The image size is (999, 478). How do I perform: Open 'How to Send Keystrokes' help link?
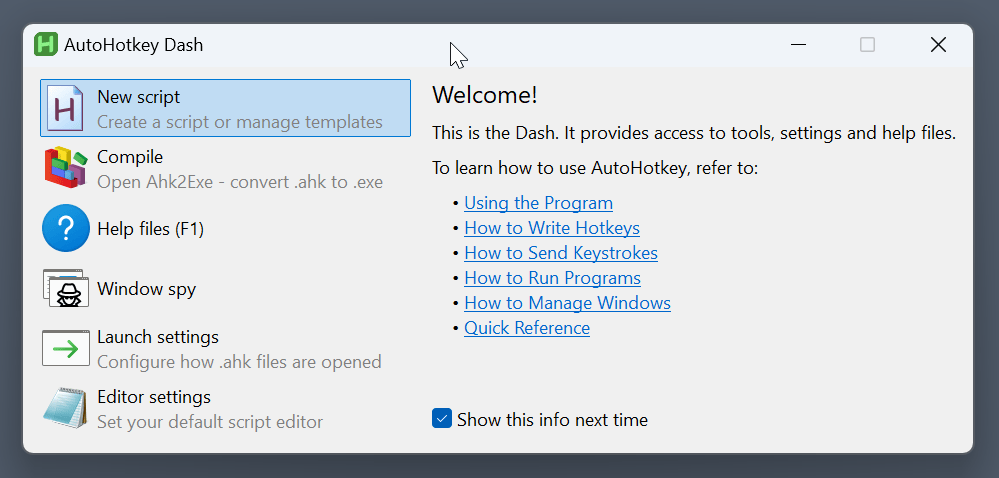point(560,253)
